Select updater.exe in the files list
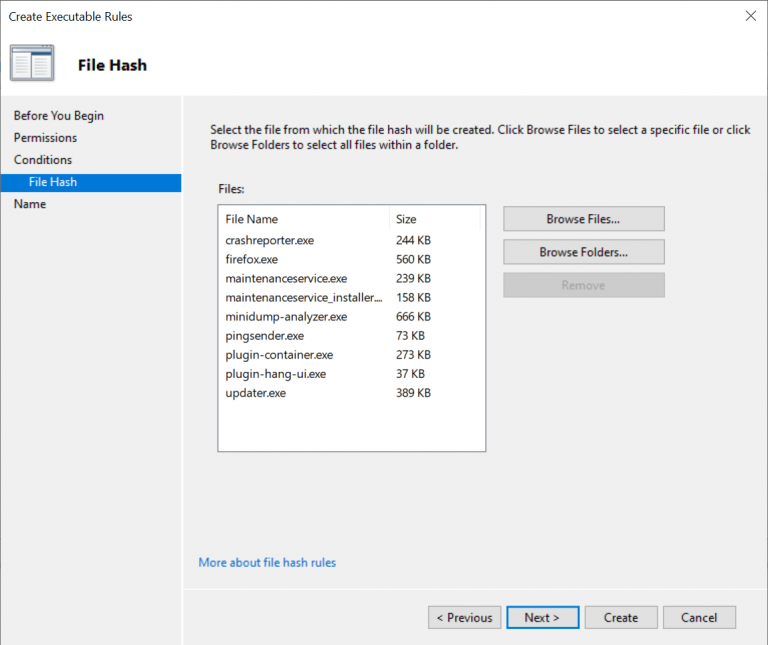The image size is (768, 645). (256, 393)
